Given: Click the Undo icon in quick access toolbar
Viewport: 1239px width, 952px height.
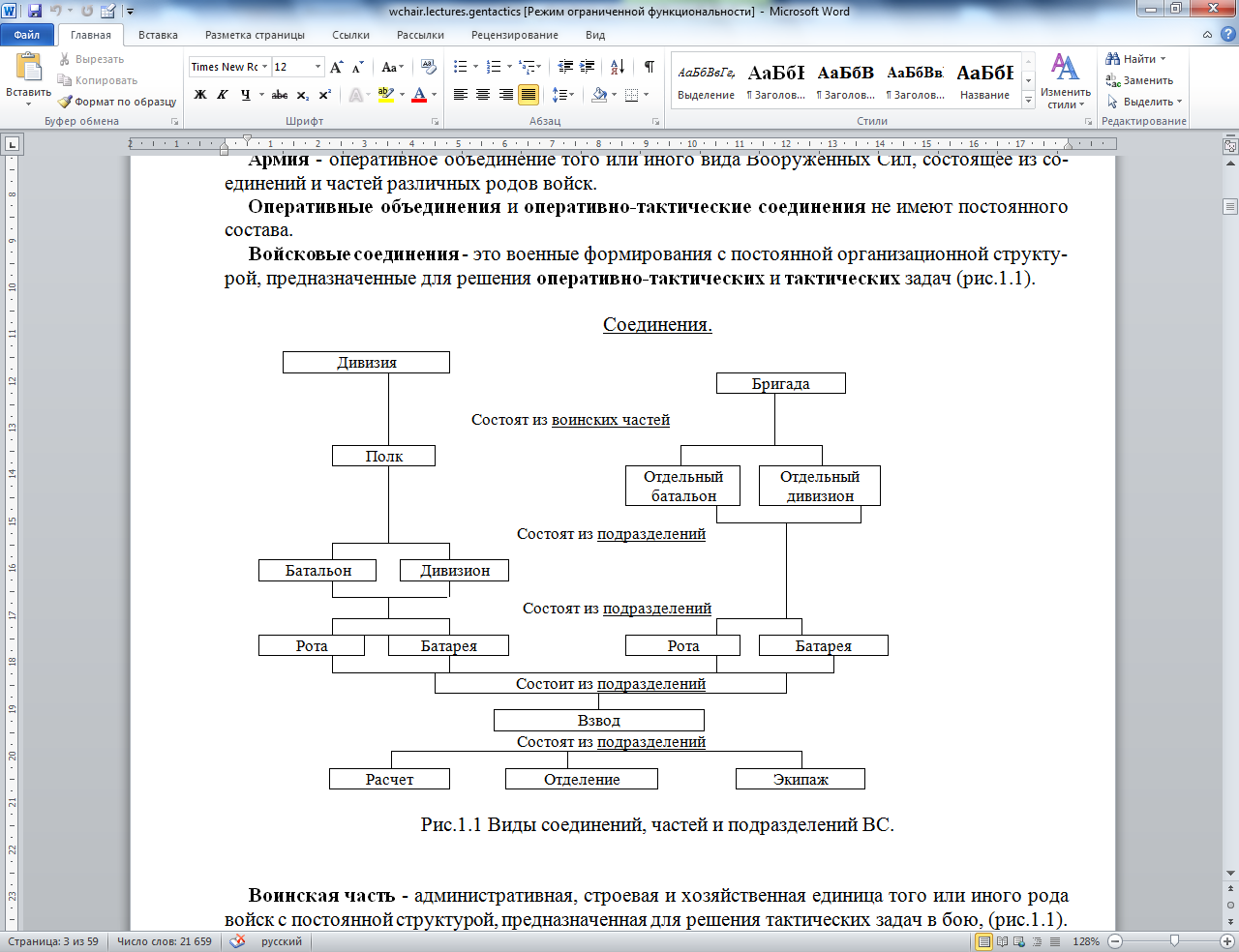Looking at the screenshot, I should 56,12.
